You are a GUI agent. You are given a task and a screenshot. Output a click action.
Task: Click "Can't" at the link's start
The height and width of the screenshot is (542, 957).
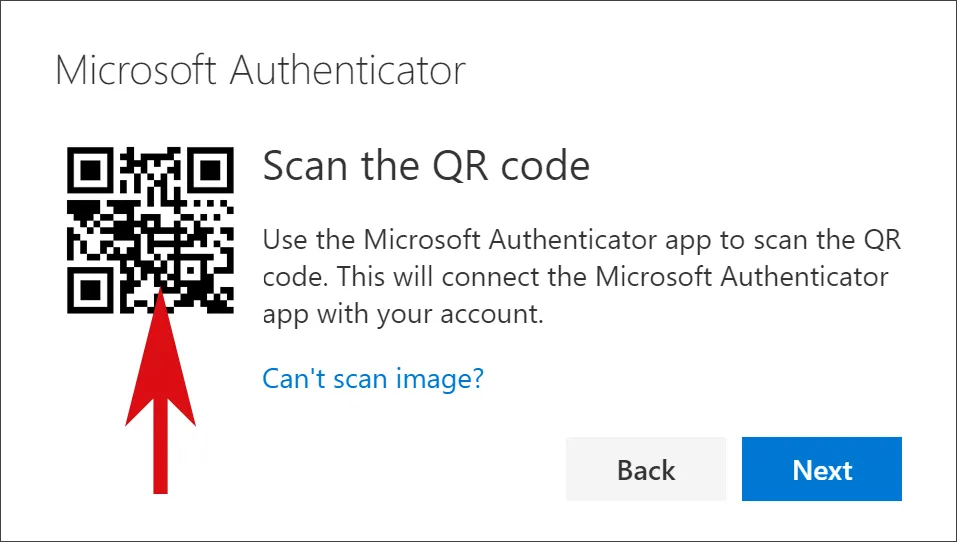289,378
